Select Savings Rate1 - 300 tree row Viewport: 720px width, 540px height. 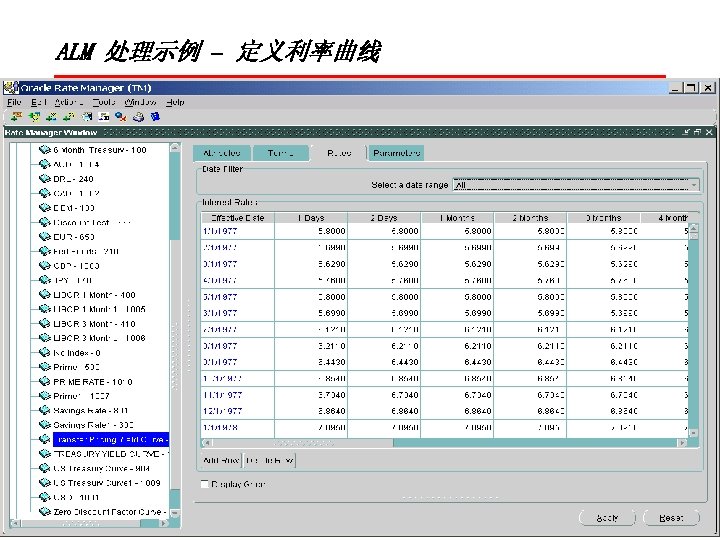(93, 425)
